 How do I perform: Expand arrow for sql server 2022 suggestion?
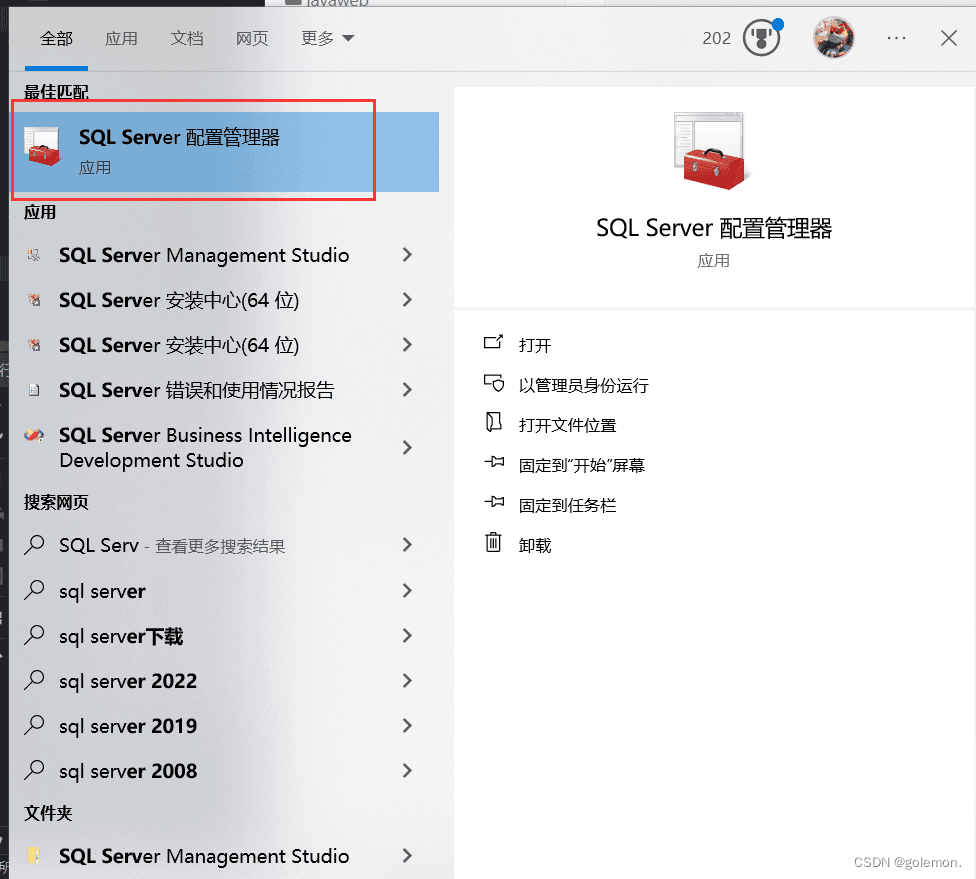pyautogui.click(x=407, y=680)
